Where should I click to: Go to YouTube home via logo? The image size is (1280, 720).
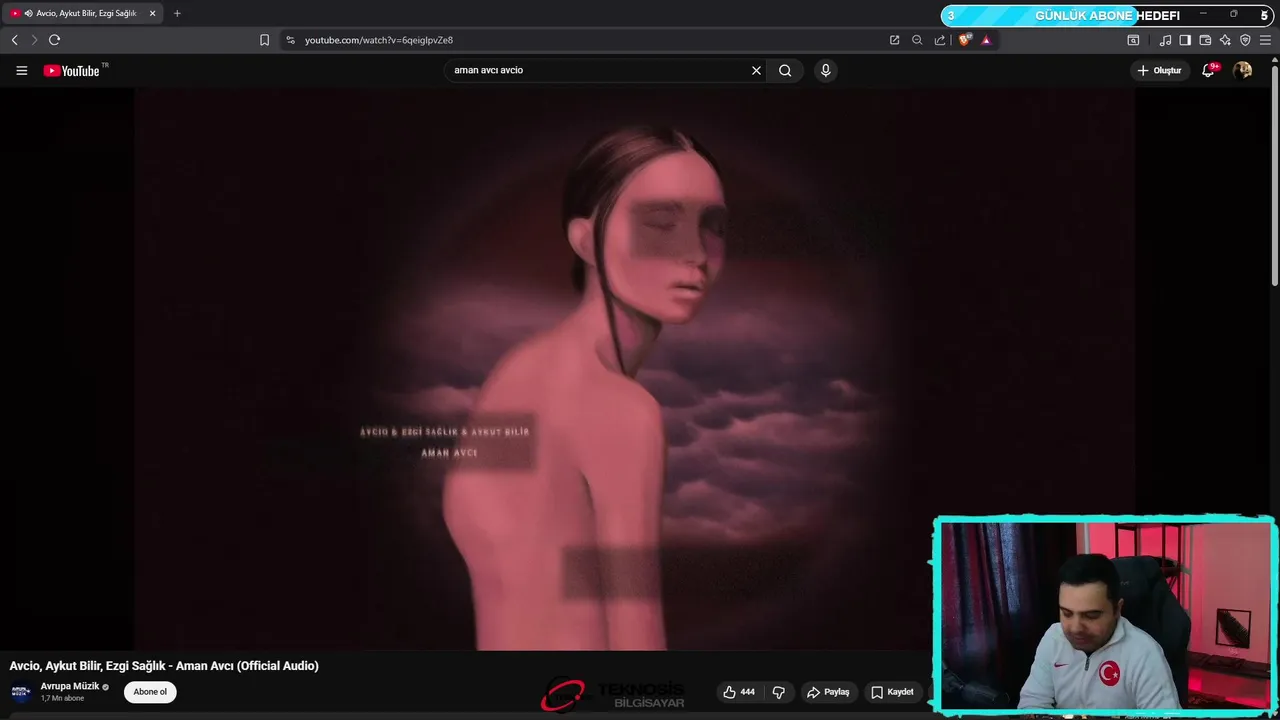pos(73,70)
